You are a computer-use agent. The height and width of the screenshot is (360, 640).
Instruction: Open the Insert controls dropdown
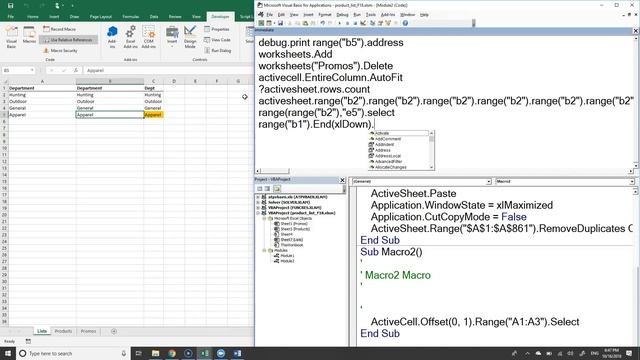pos(172,36)
